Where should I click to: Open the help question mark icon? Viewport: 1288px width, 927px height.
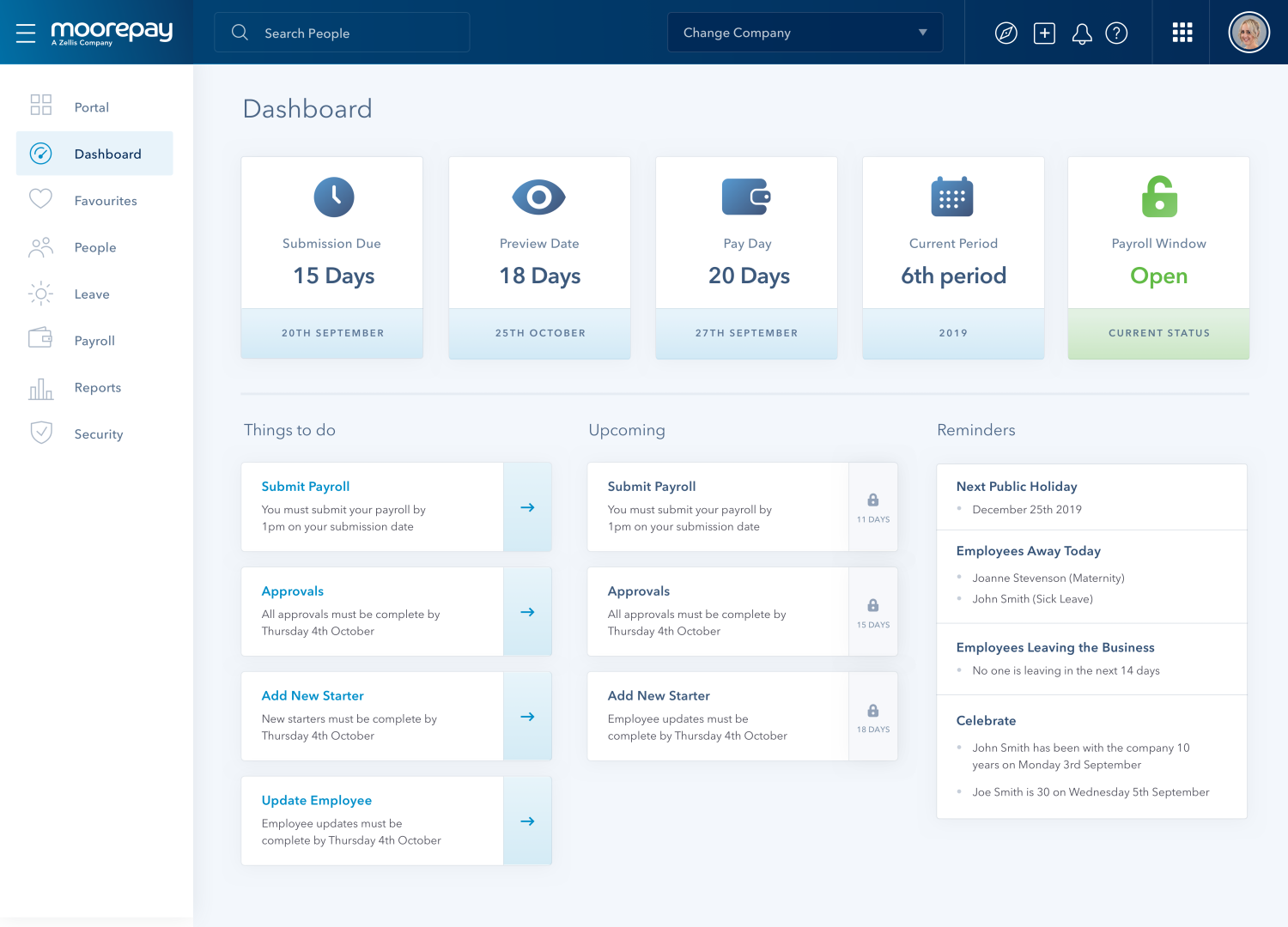pyautogui.click(x=1116, y=33)
